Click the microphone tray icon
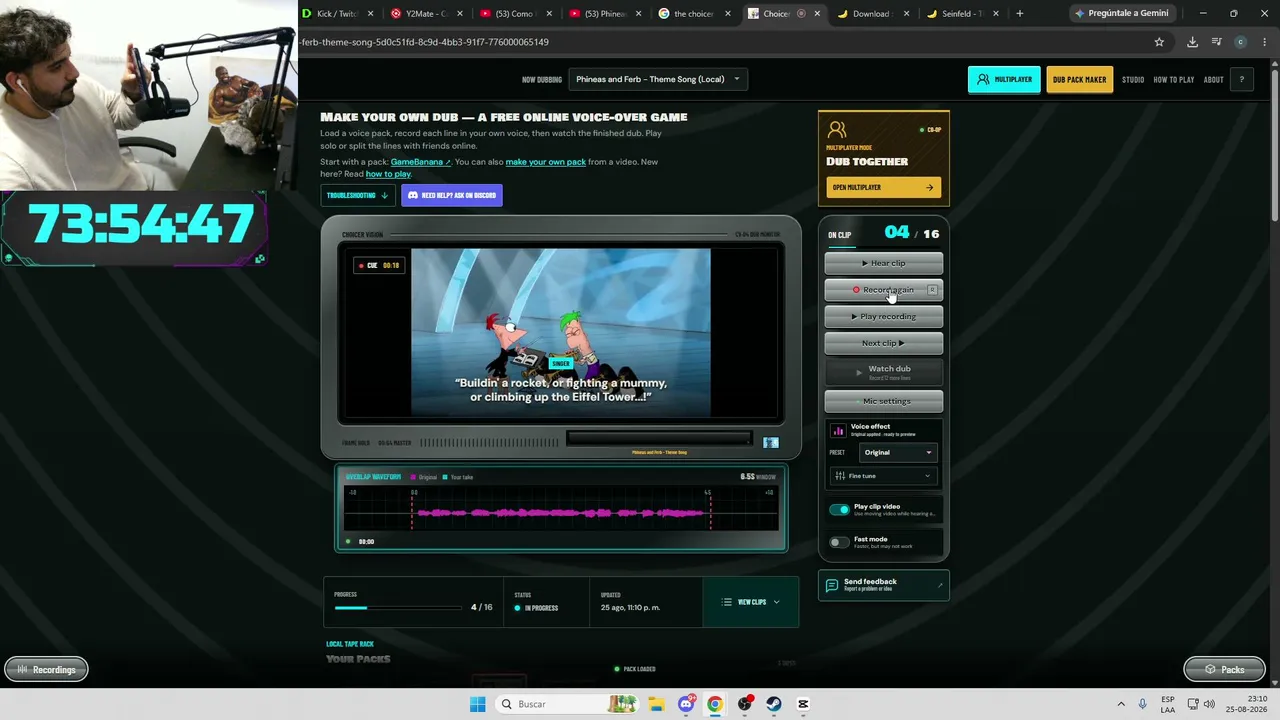Image resolution: width=1280 pixels, height=720 pixels. click(x=1143, y=704)
